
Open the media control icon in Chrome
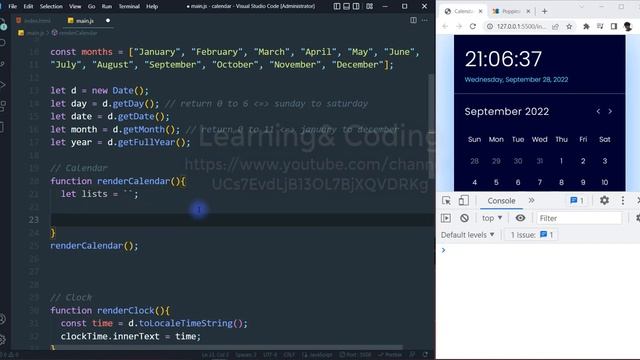[600, 26]
